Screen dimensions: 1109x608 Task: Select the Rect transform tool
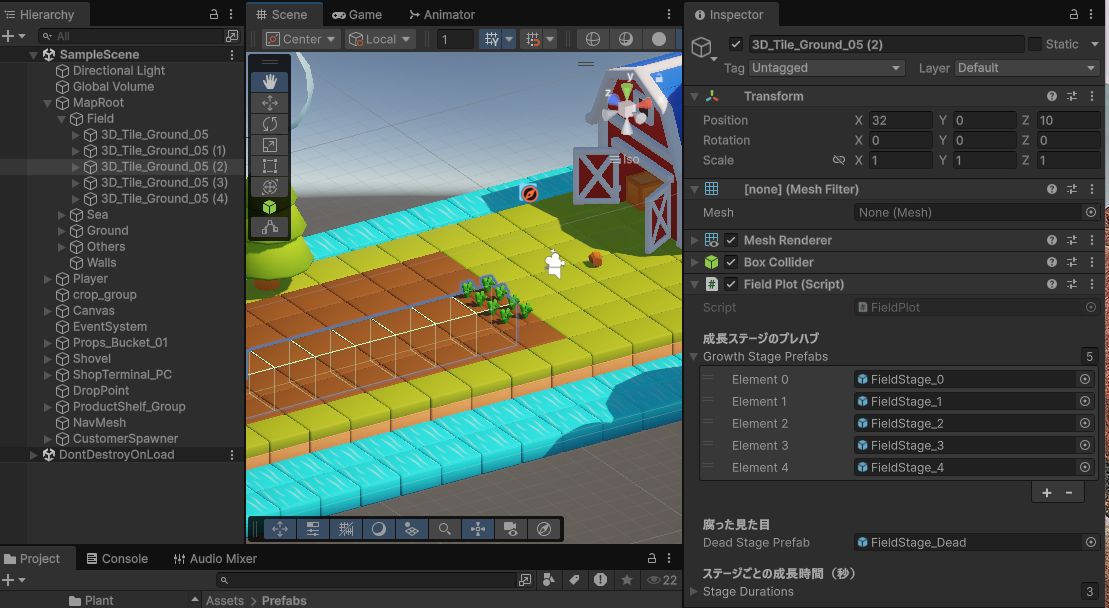269,166
